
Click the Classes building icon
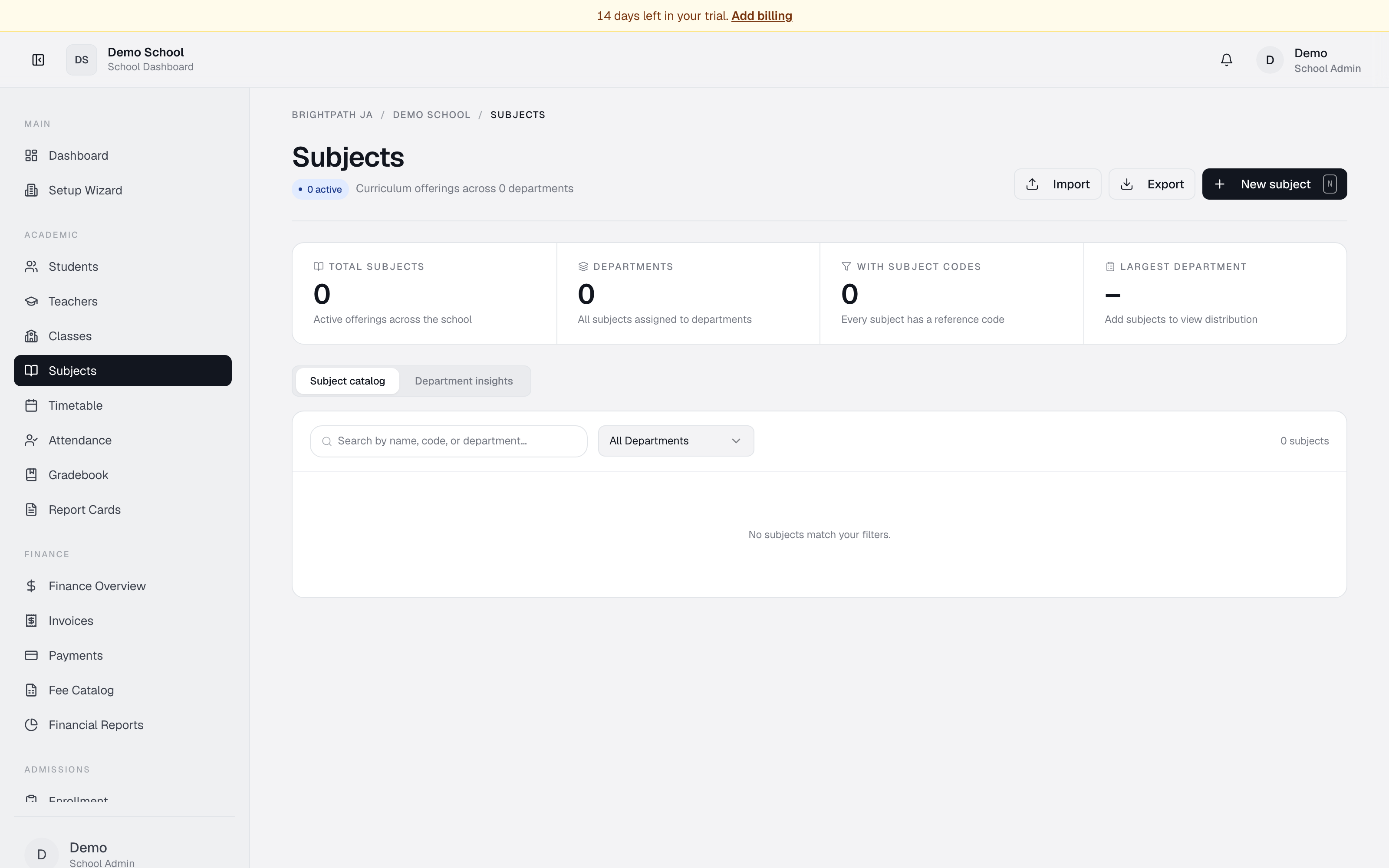[32, 336]
